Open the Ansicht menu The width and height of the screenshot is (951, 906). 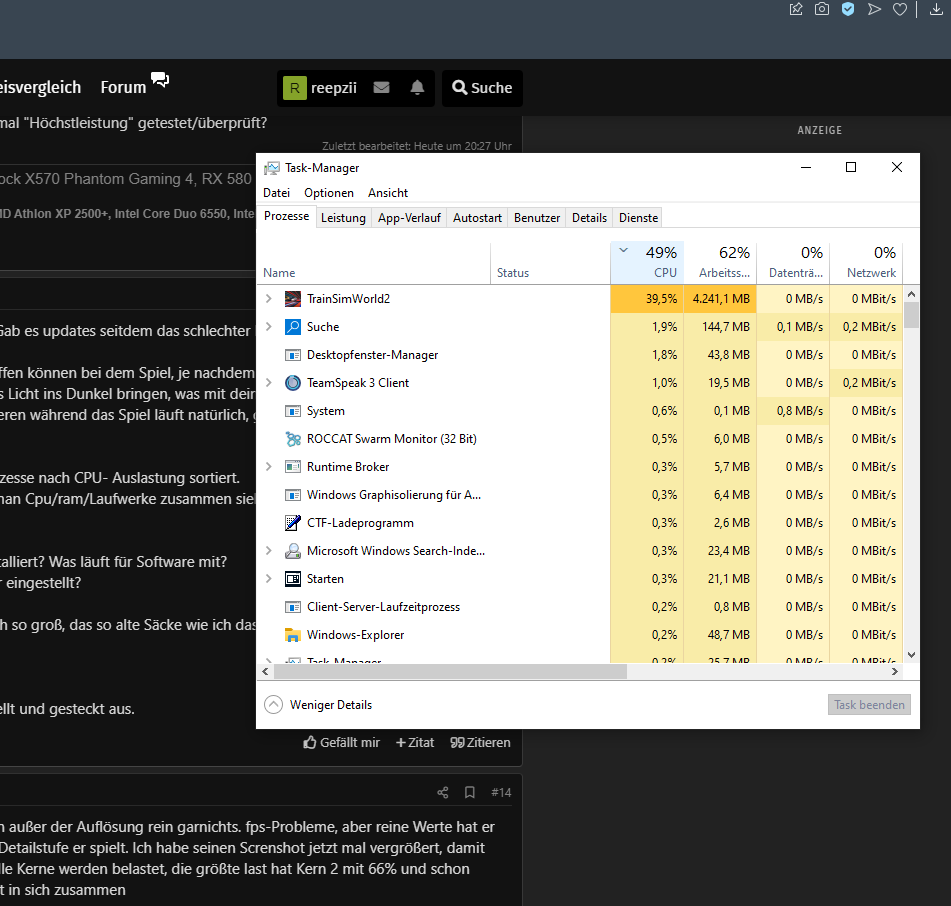388,193
